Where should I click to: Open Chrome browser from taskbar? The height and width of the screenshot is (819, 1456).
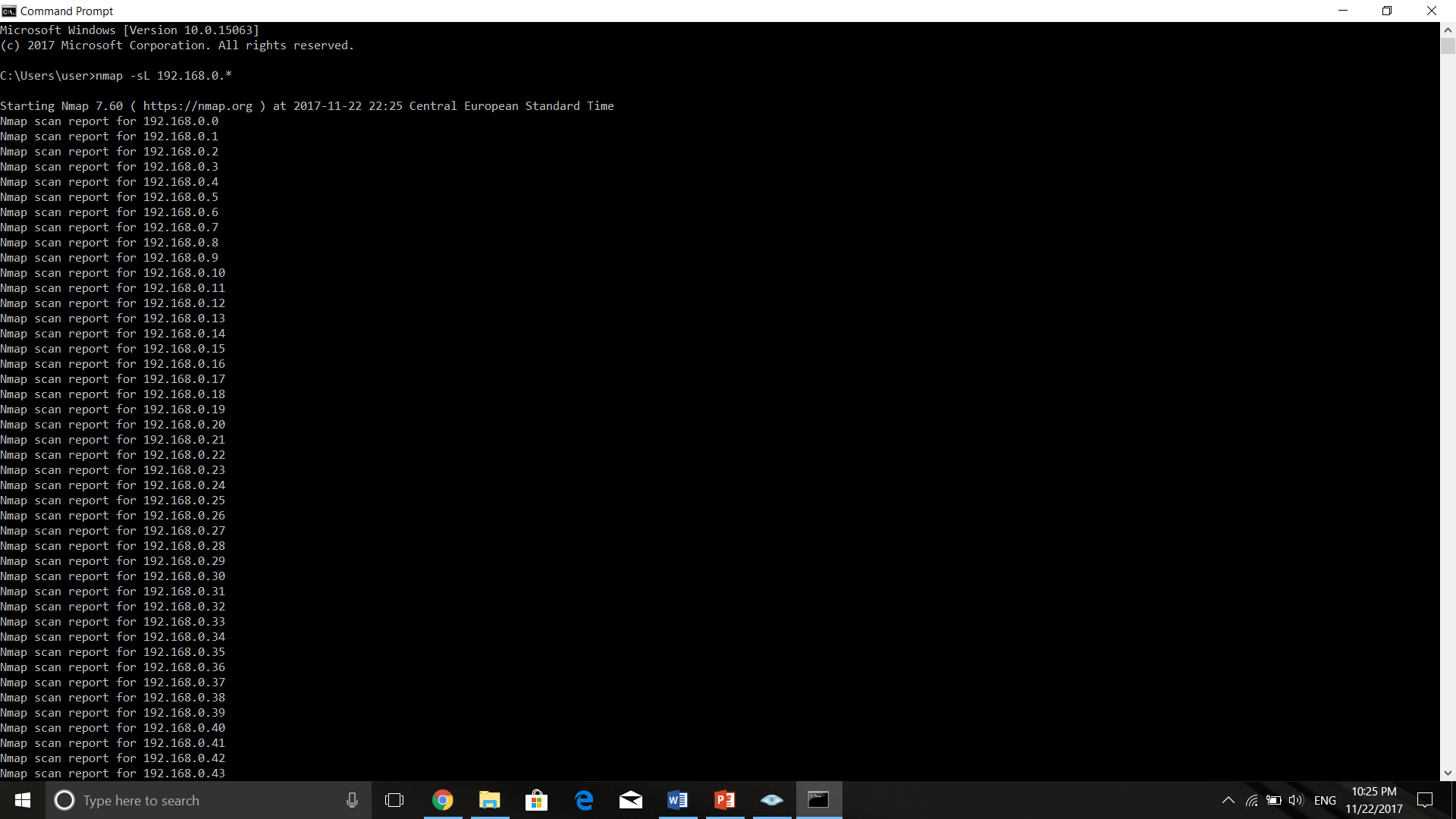[x=441, y=800]
